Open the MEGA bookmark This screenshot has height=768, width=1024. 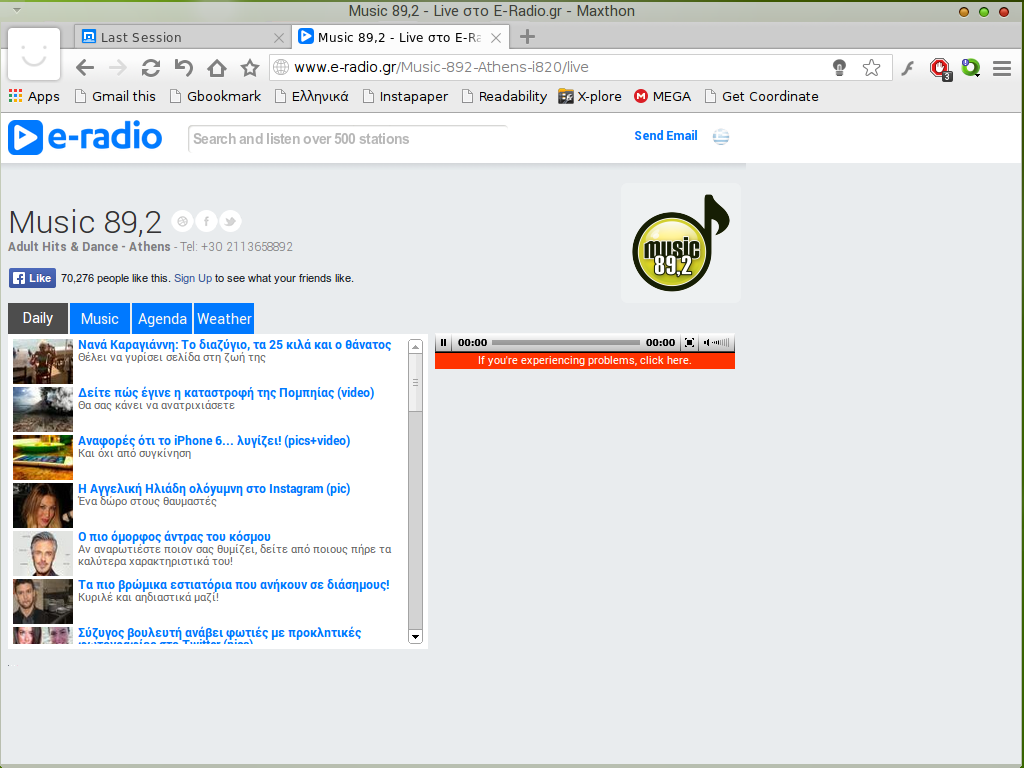click(663, 97)
